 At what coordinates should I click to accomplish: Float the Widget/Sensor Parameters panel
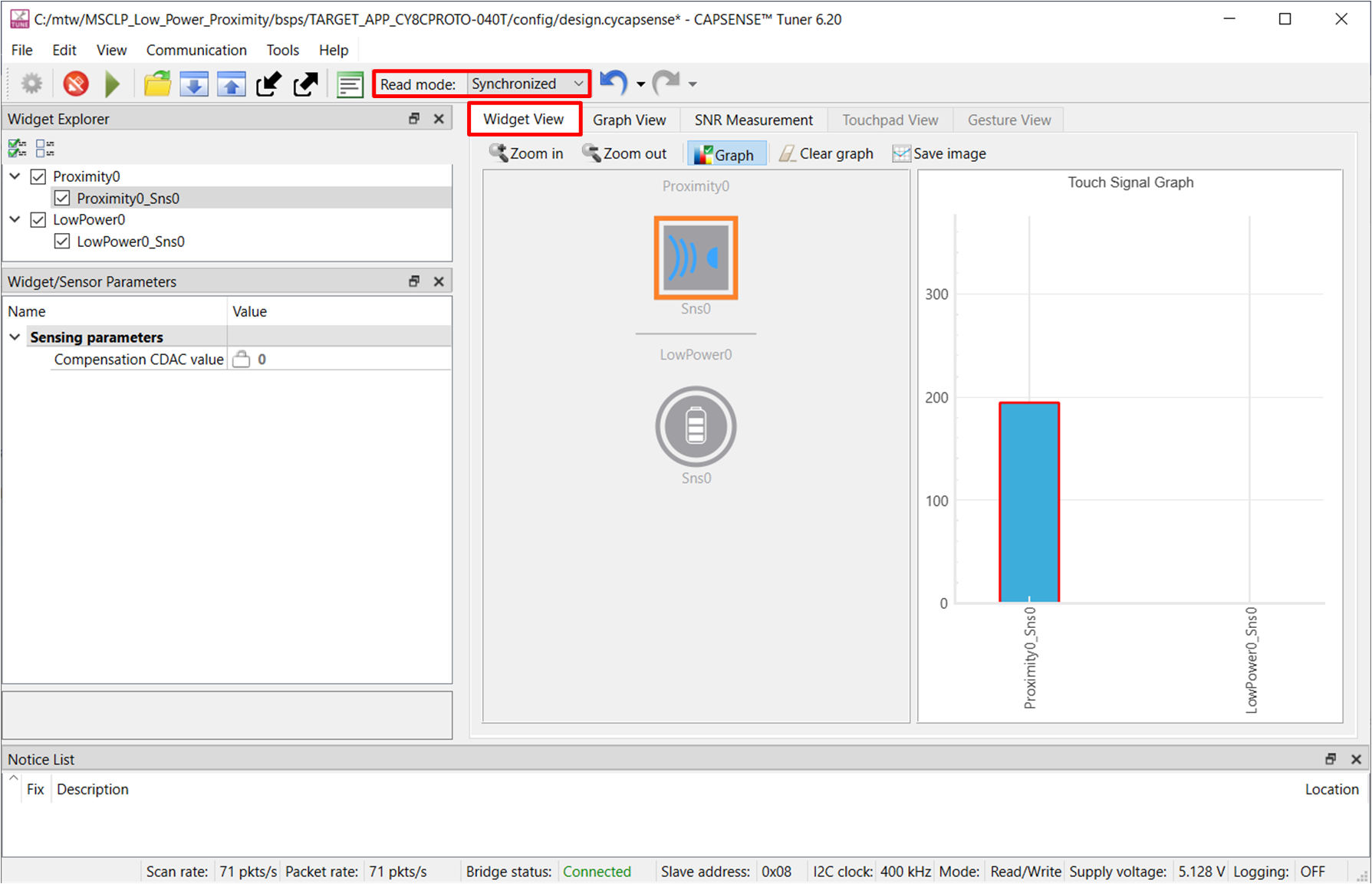coord(414,281)
